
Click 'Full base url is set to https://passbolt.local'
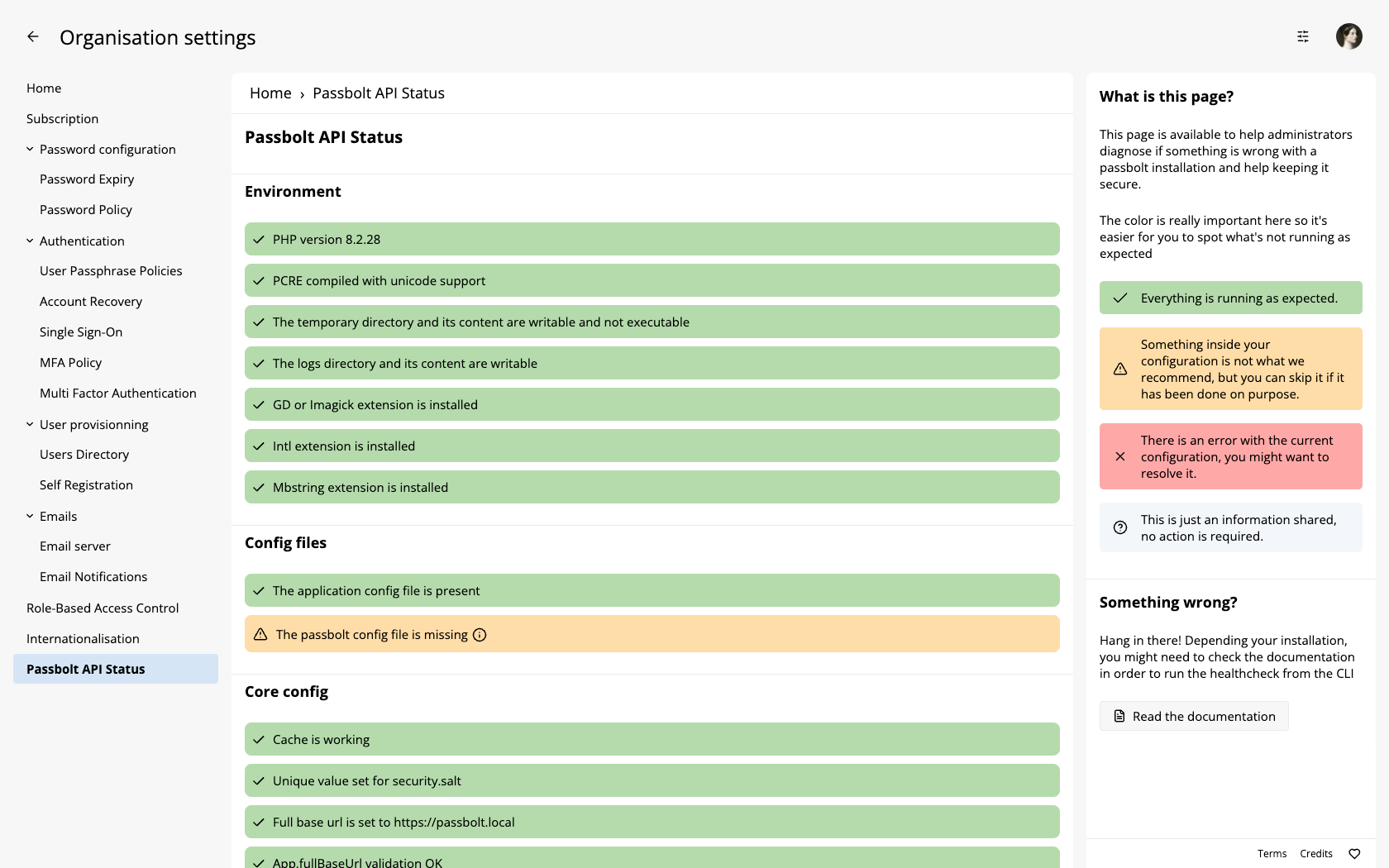pyautogui.click(x=652, y=822)
